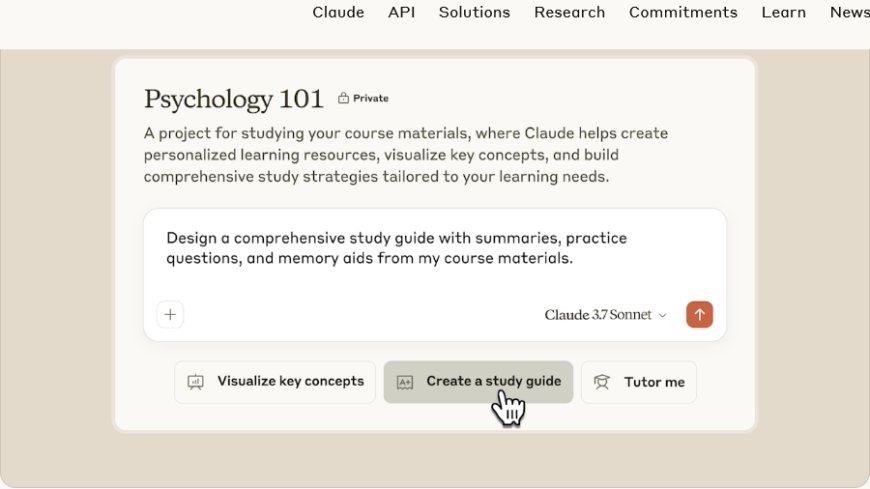Go to the Research page
The width and height of the screenshot is (870, 489).
pyautogui.click(x=569, y=12)
